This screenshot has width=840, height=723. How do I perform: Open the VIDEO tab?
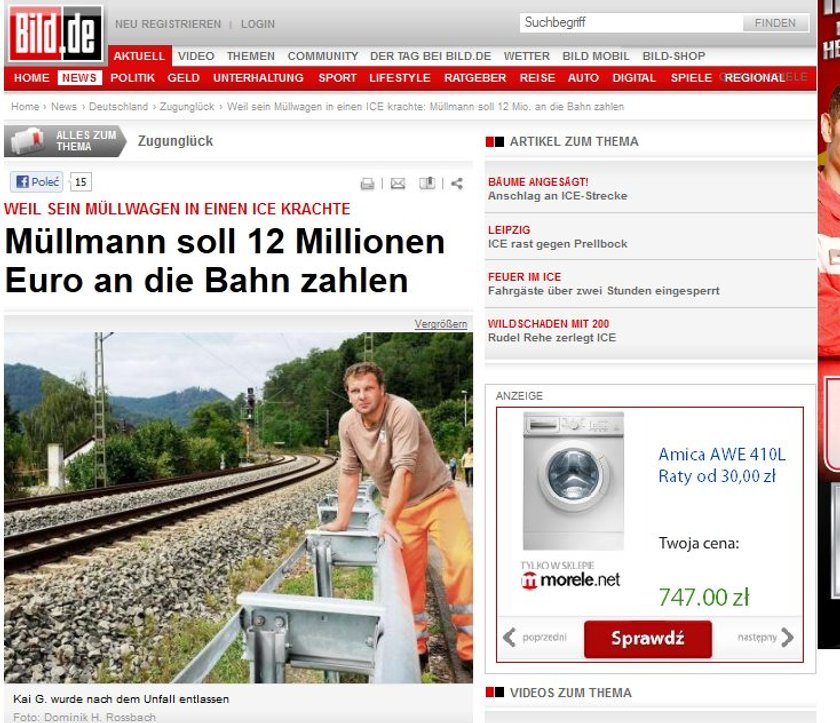[x=196, y=56]
